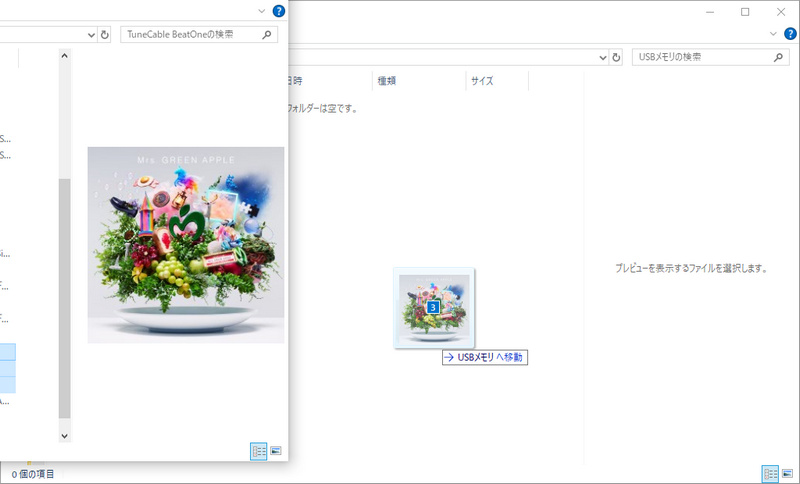The height and width of the screenshot is (484, 800).
Task: Focus the USBメモリの検索 search field
Action: pyautogui.click(x=704, y=58)
